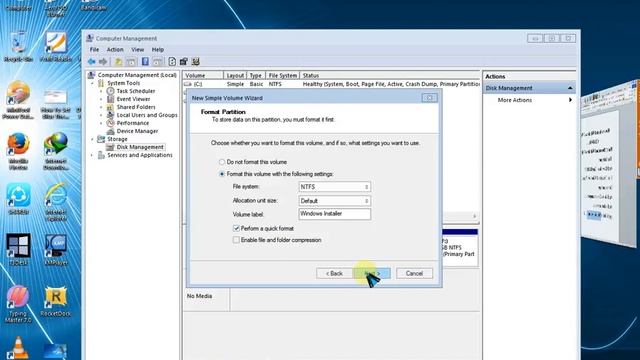
Task: Expand Local Users and Groups node
Action: coord(102,115)
